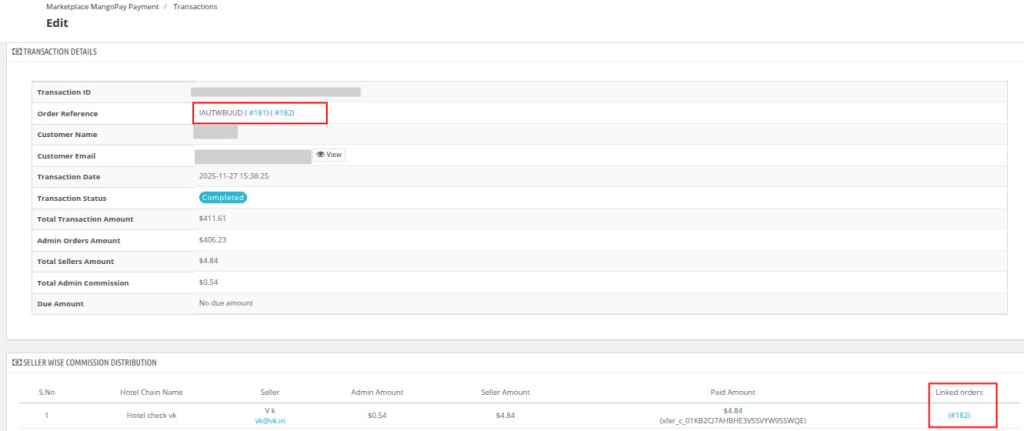Screen dimensions: 1024x431
Task: Click the Due Amount label
Action: [60, 304]
